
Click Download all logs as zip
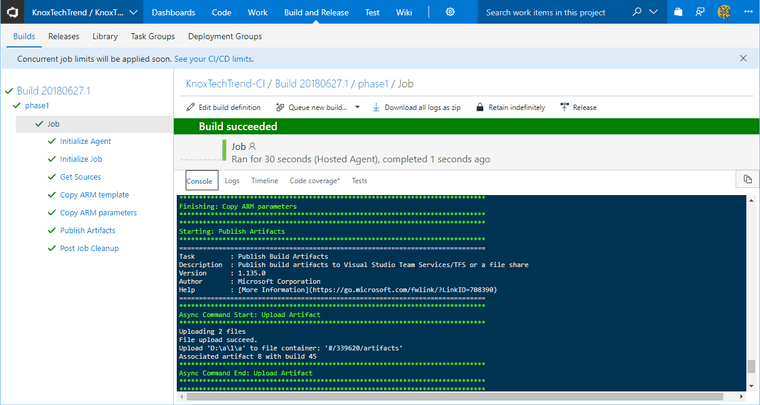click(423, 108)
